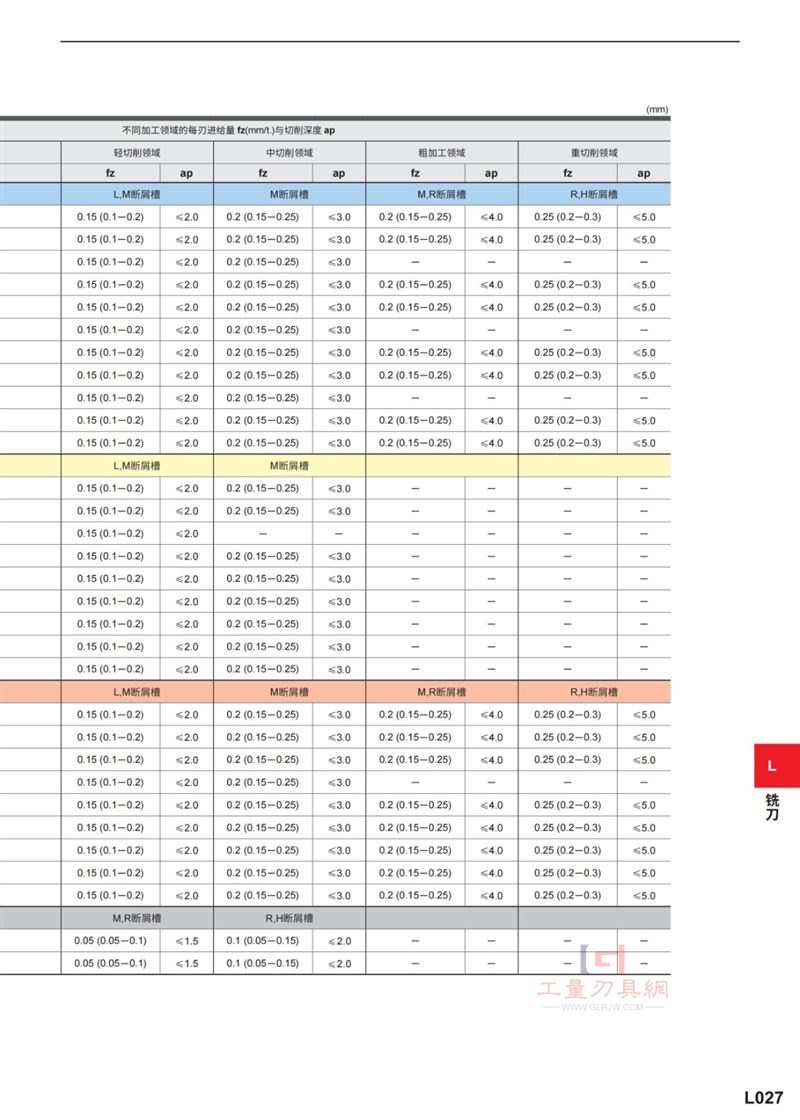Viewport: 800px width, 1120px height.
Task: Click L,M断屑槽 in the yellow header row
Action: pos(137,466)
